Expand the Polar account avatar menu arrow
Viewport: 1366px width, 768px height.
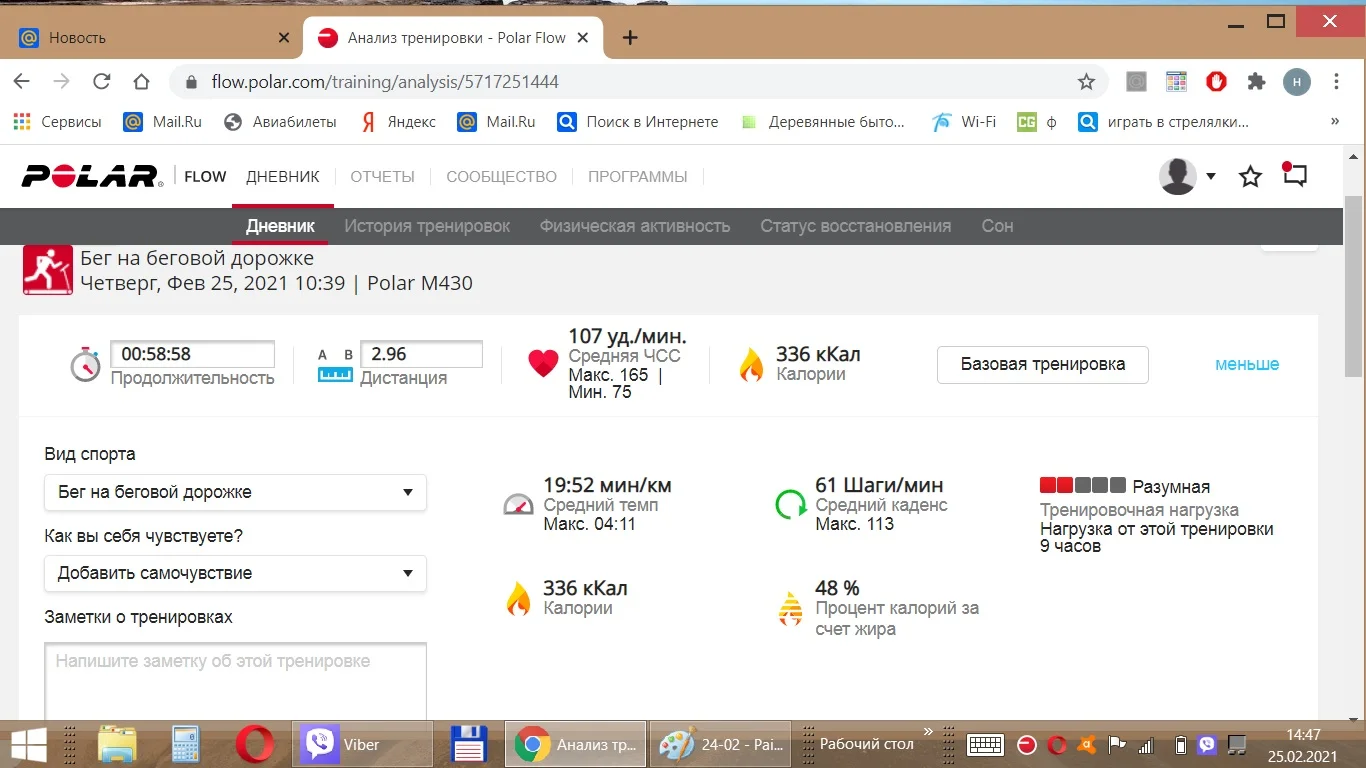(x=1211, y=177)
